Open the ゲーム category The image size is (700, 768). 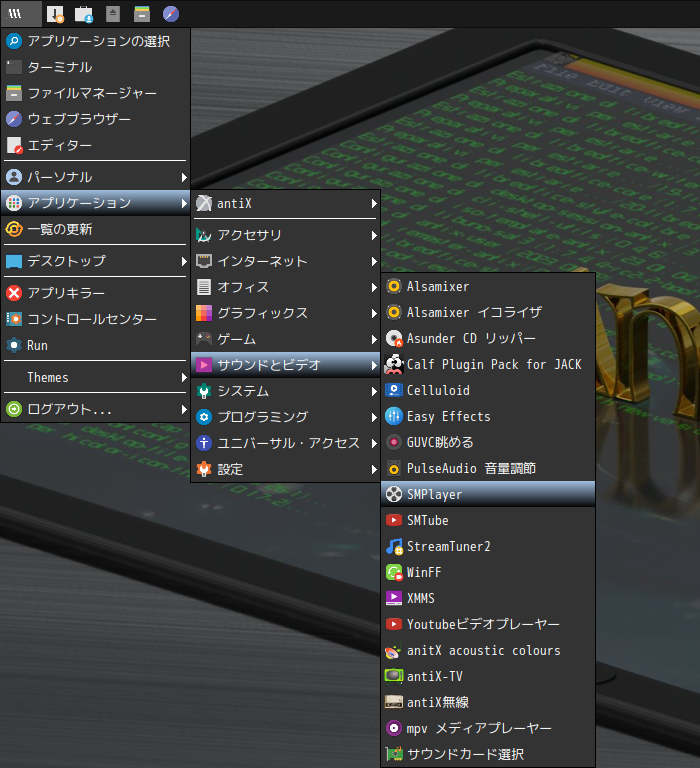pyautogui.click(x=286, y=339)
